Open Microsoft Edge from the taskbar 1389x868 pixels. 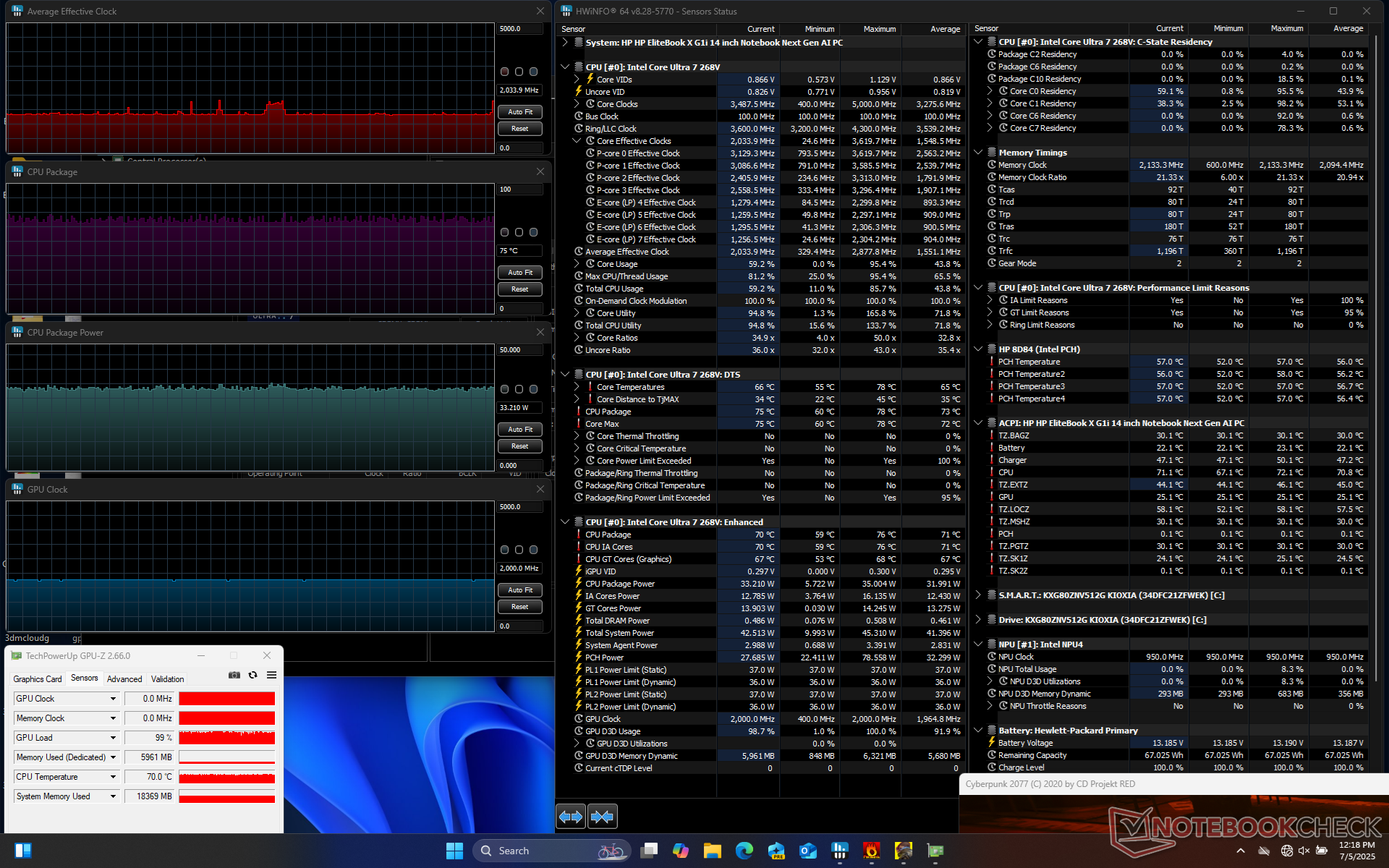pos(744,851)
